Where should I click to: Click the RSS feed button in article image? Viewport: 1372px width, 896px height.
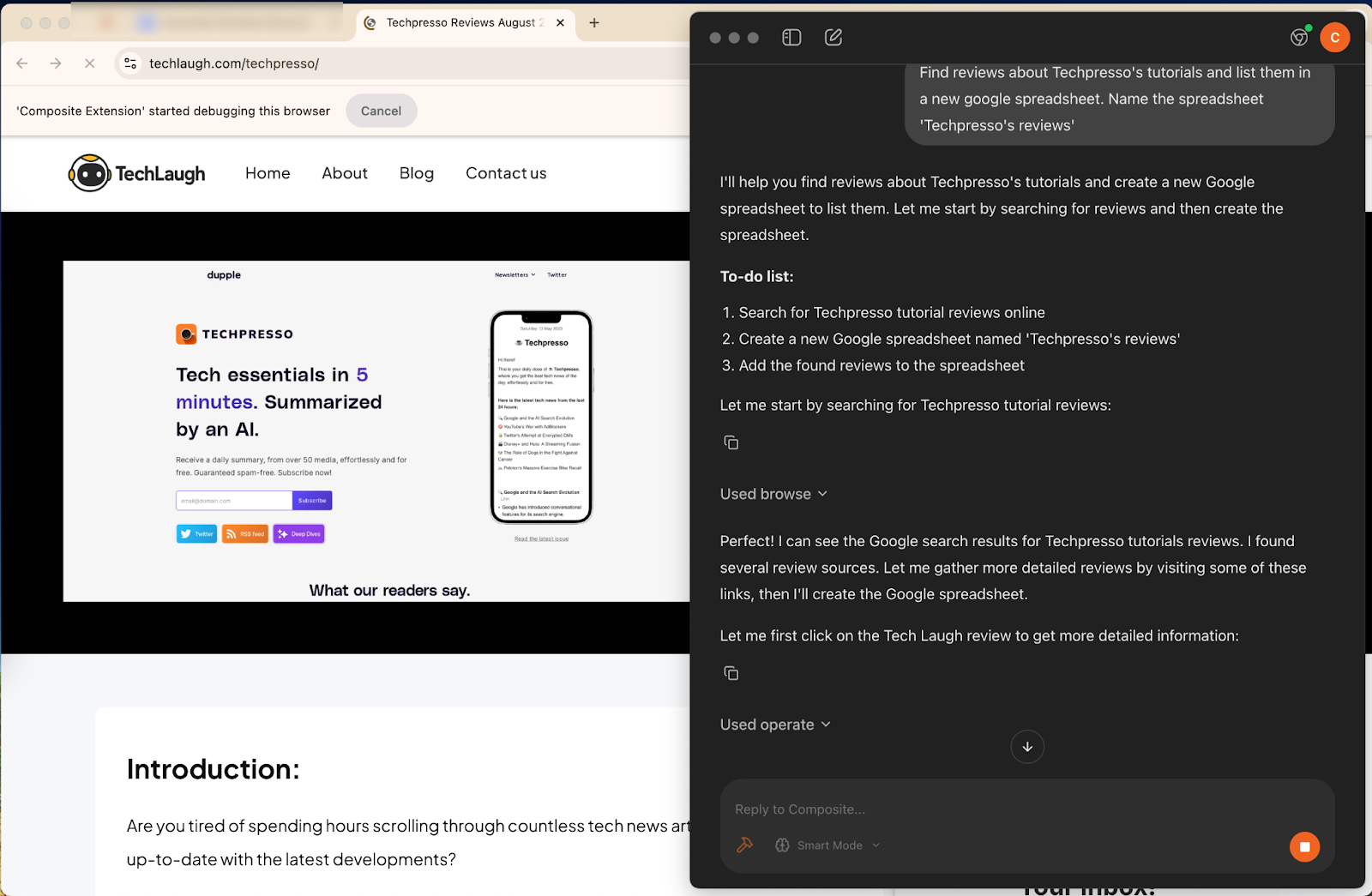click(245, 534)
